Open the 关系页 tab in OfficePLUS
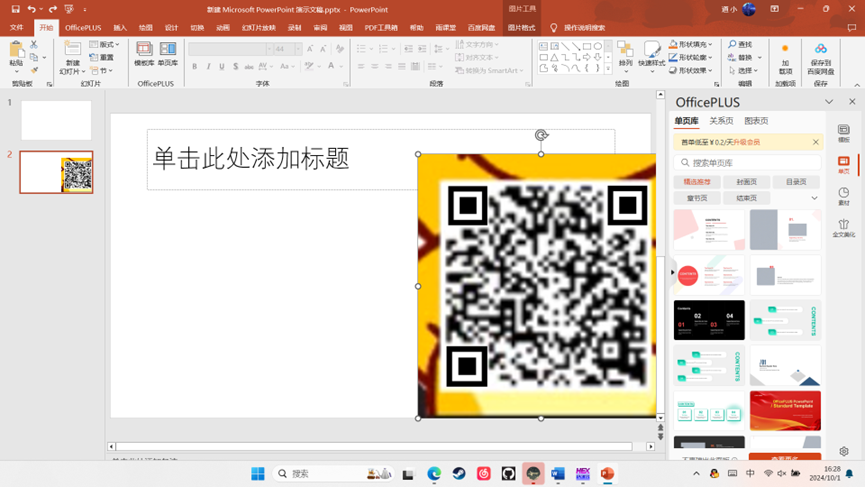This screenshot has height=487, width=865. pyautogui.click(x=721, y=121)
